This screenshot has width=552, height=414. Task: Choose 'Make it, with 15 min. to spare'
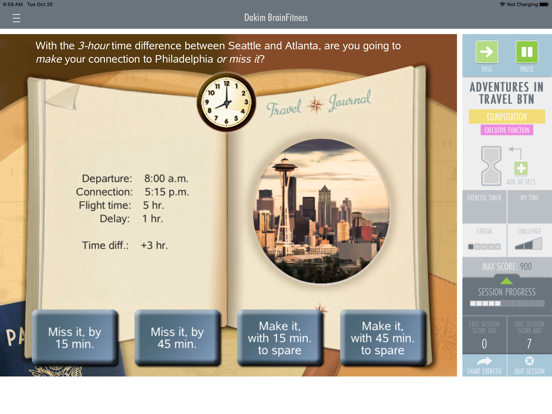280,338
